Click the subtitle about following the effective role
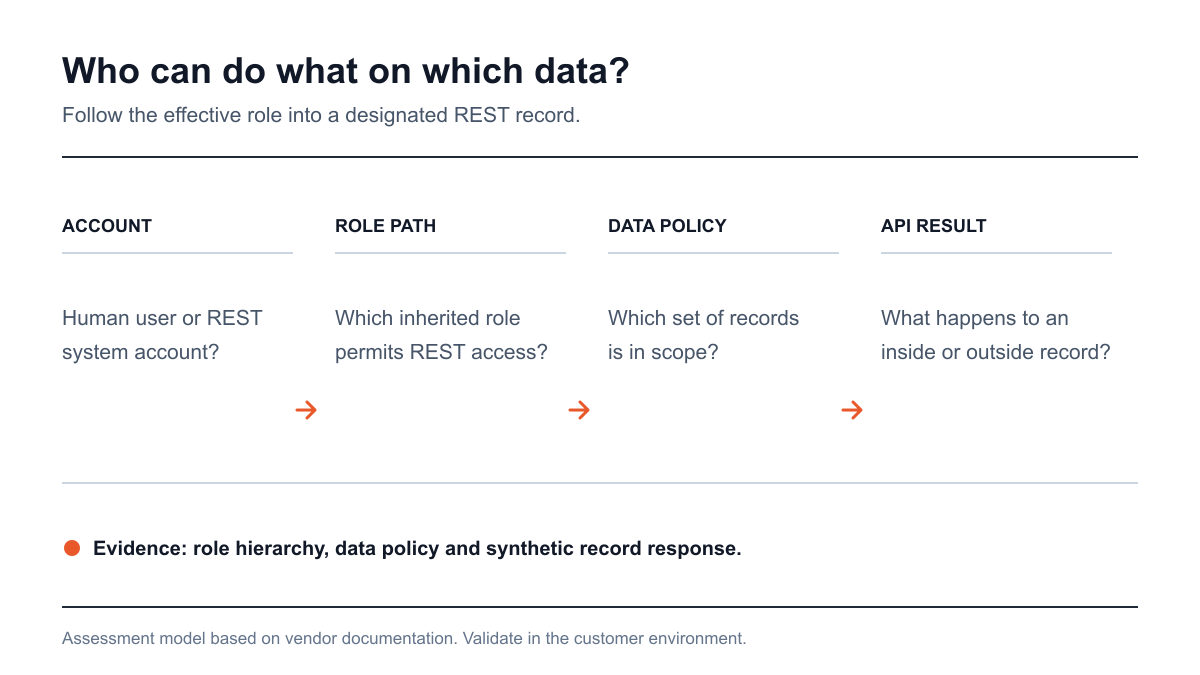The width and height of the screenshot is (1200, 675). point(321,115)
